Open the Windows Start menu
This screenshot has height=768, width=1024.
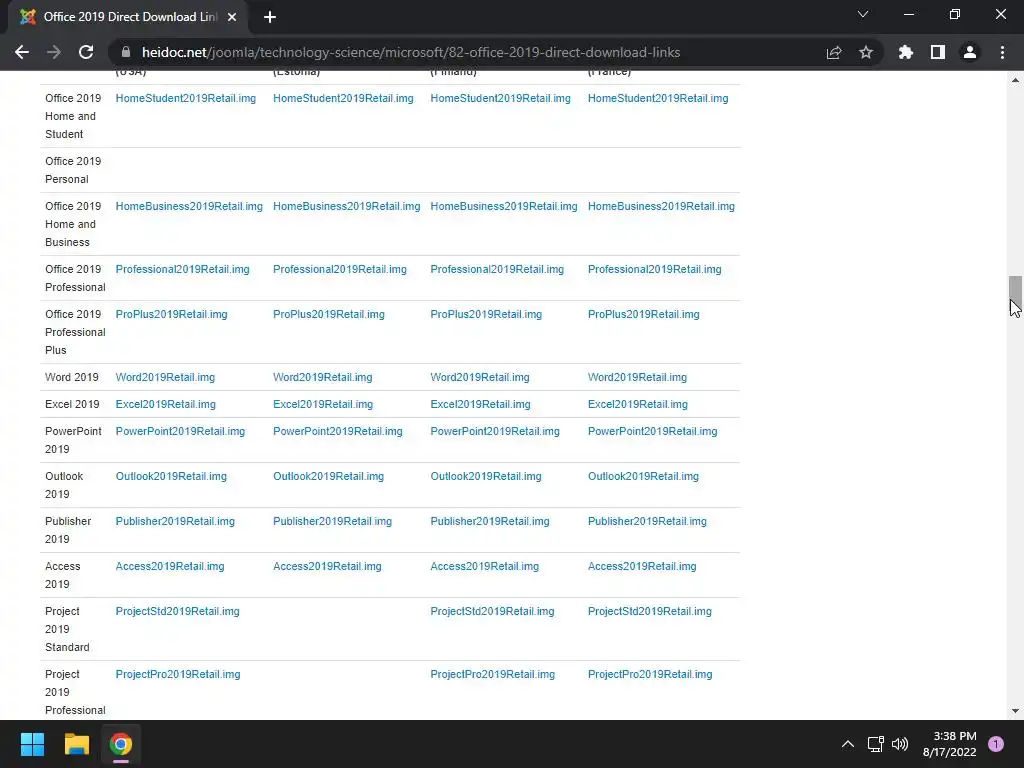pyautogui.click(x=32, y=744)
